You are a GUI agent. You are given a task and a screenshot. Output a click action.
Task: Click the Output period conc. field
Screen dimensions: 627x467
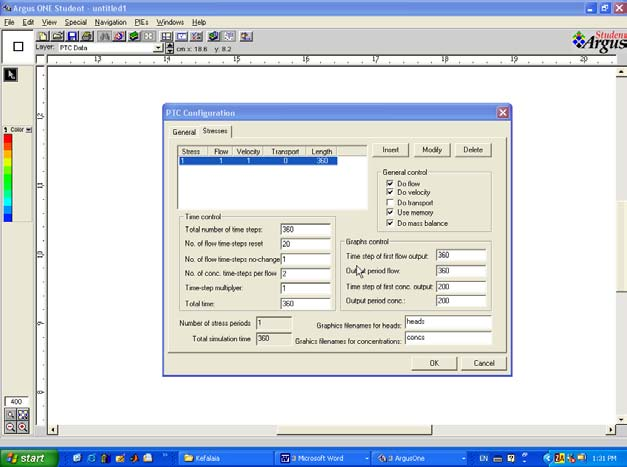461,301
